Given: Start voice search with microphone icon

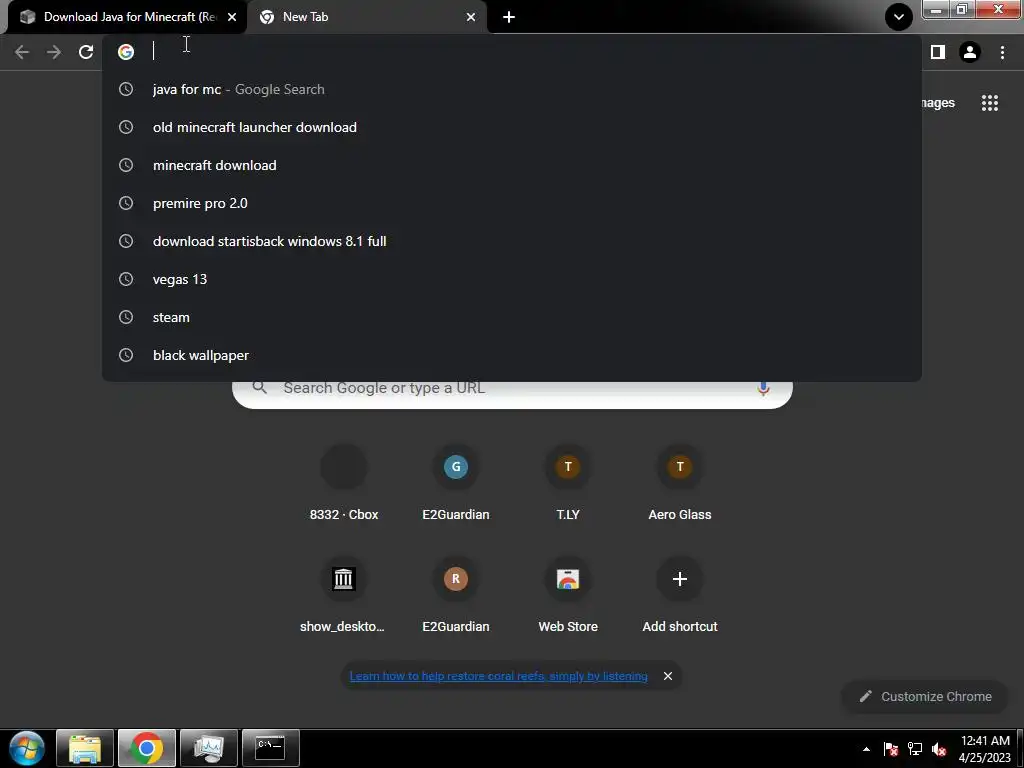Looking at the screenshot, I should point(763,389).
